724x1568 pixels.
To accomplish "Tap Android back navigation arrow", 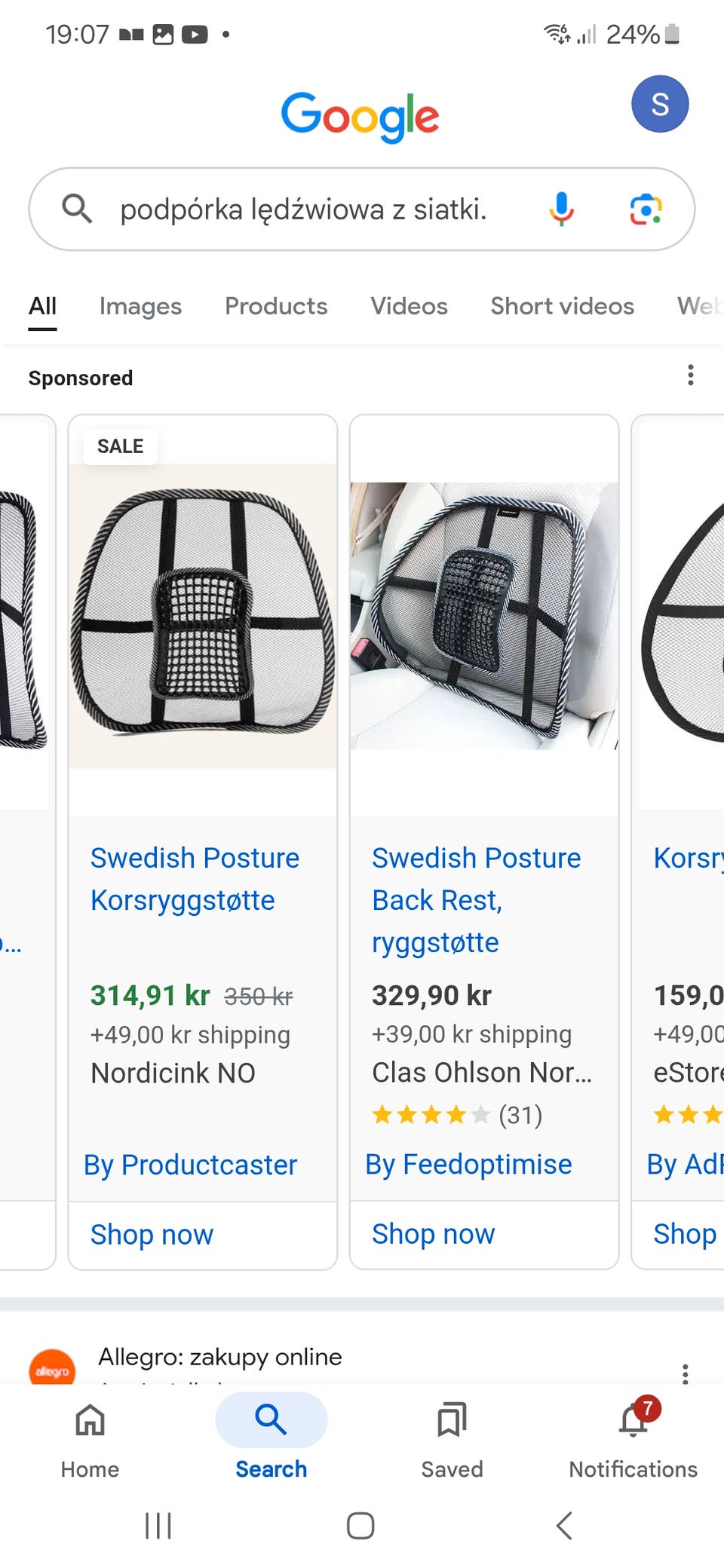I will pos(564,1525).
